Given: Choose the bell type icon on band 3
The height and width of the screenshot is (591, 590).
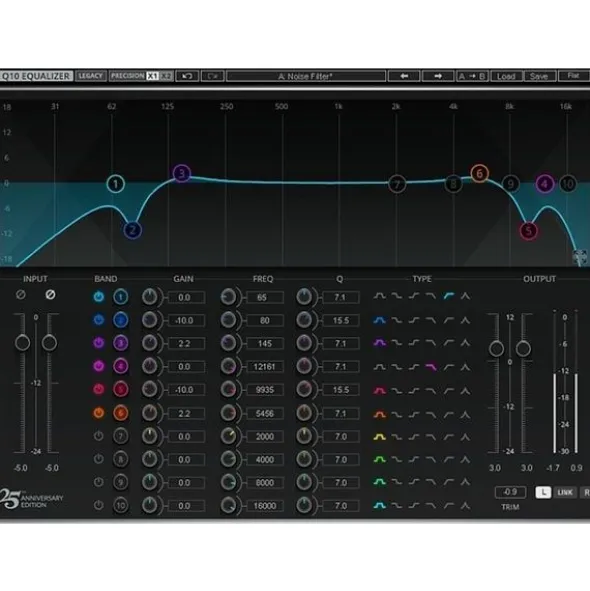Looking at the screenshot, I should (x=379, y=343).
